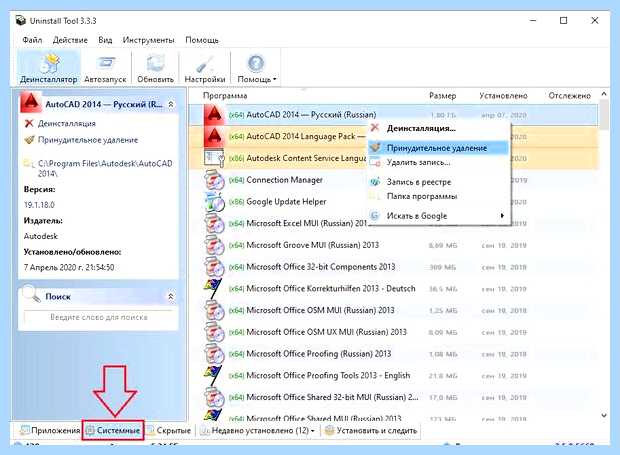Switch to the Скрытые tab
Image resolution: width=620 pixels, height=455 pixels.
point(169,430)
